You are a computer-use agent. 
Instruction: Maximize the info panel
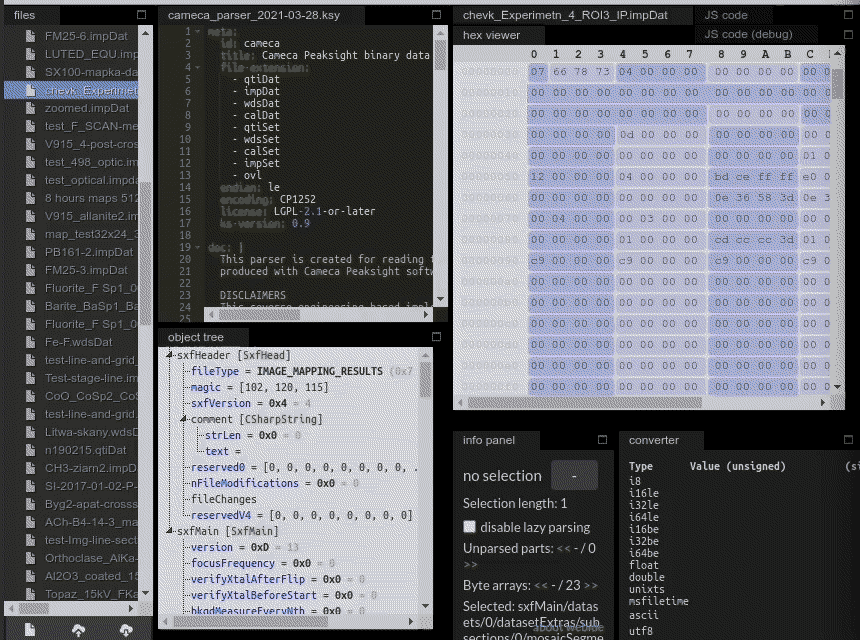602,440
